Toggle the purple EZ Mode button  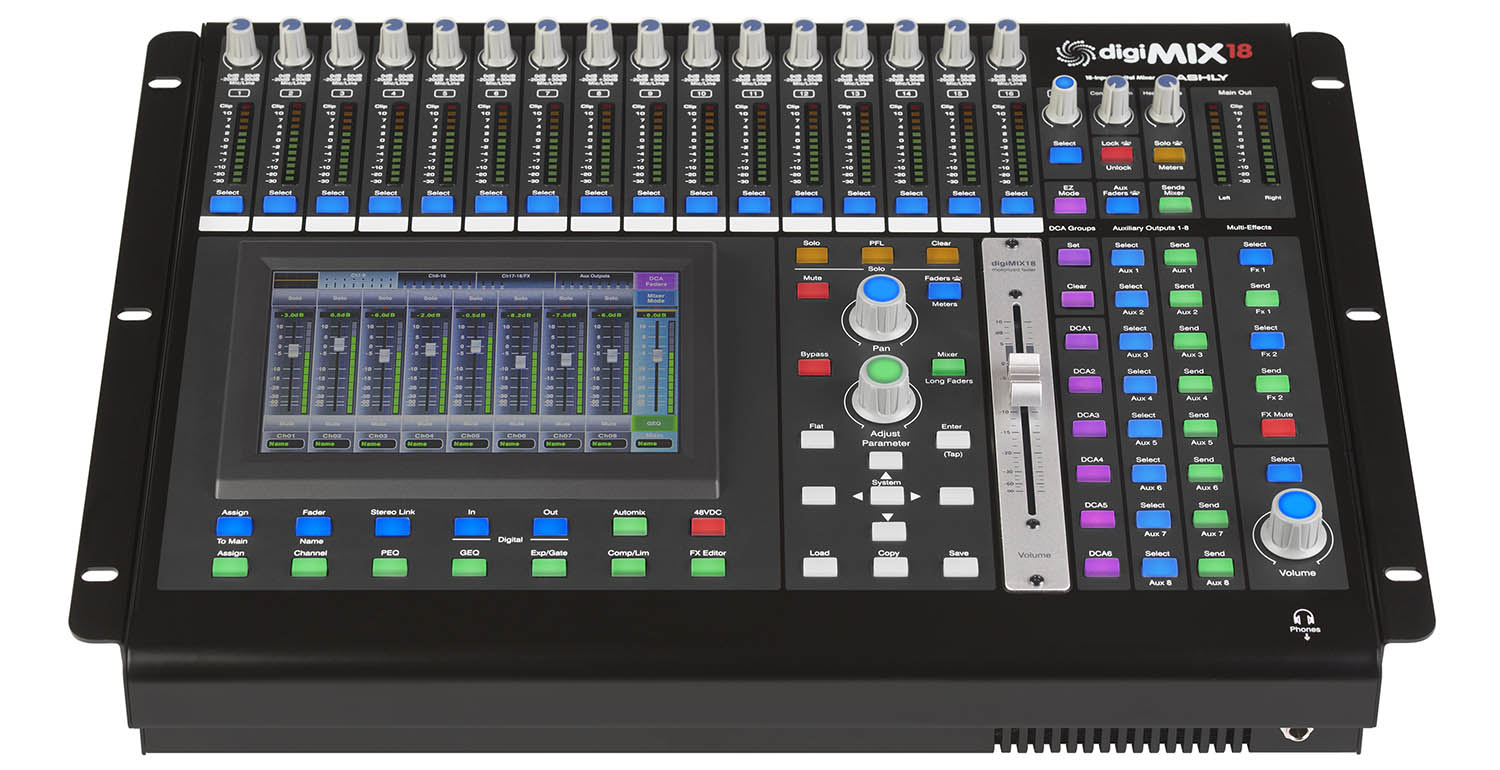[1069, 206]
